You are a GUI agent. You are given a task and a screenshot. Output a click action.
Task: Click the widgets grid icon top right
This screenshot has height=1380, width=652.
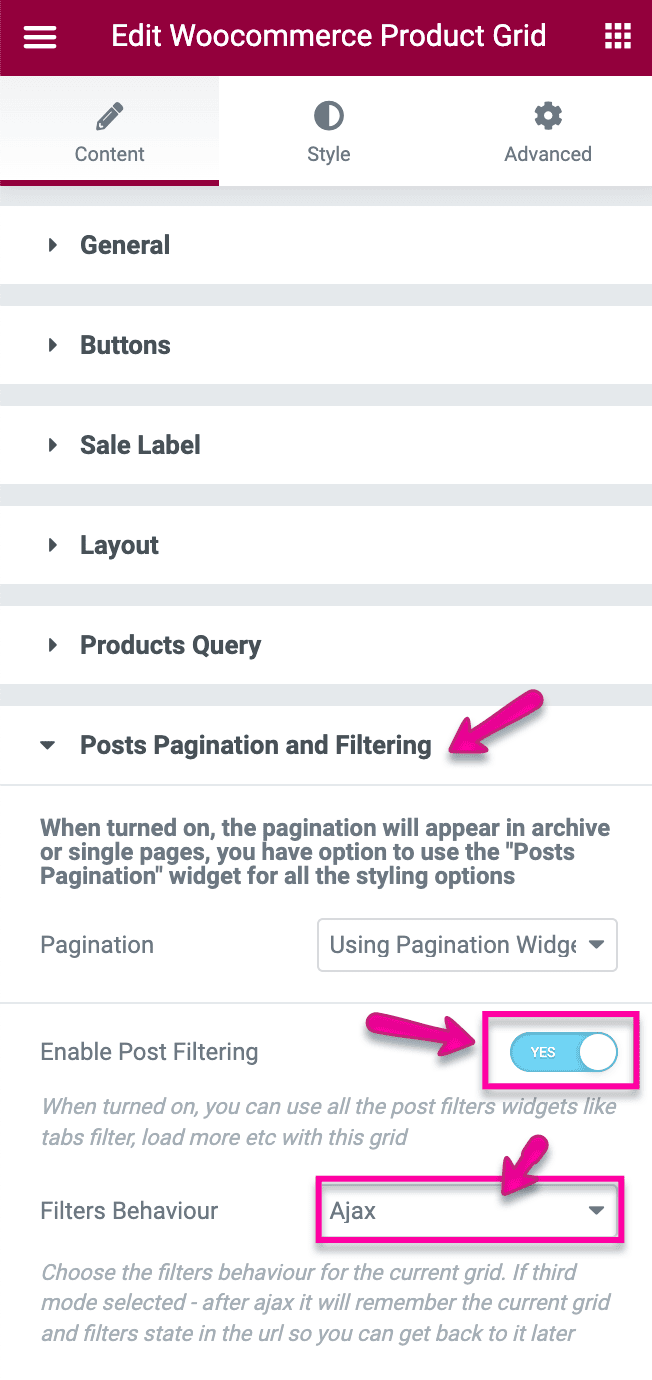tap(617, 36)
